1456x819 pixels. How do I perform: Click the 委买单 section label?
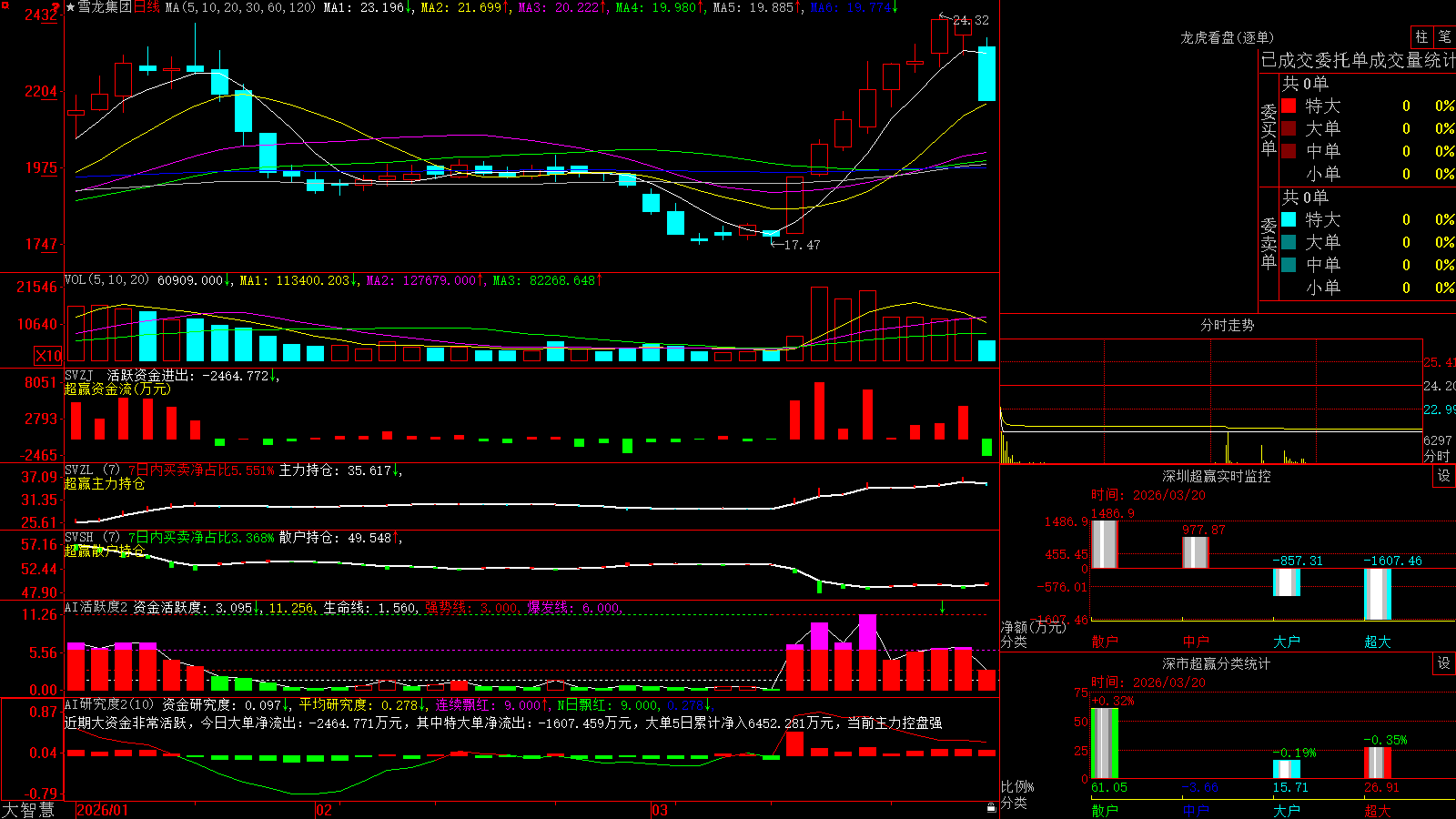[1269, 129]
